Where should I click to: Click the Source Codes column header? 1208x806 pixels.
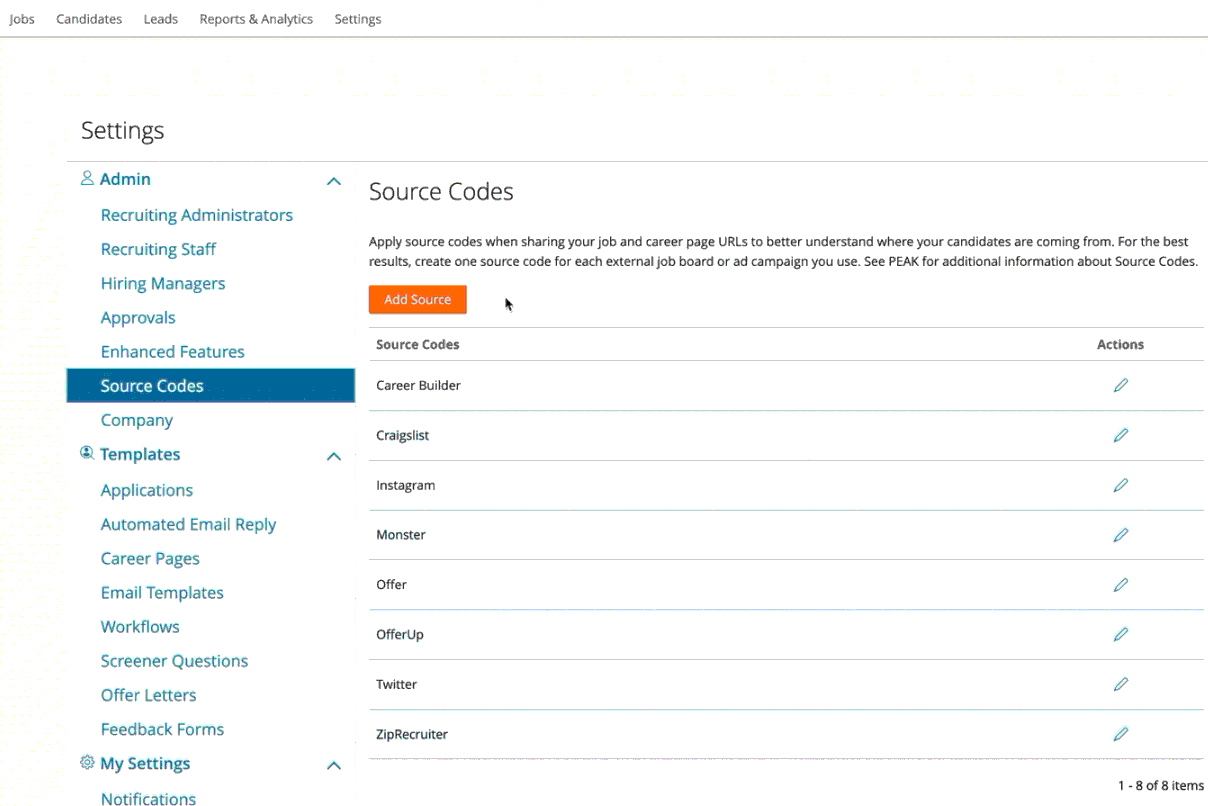(x=418, y=344)
